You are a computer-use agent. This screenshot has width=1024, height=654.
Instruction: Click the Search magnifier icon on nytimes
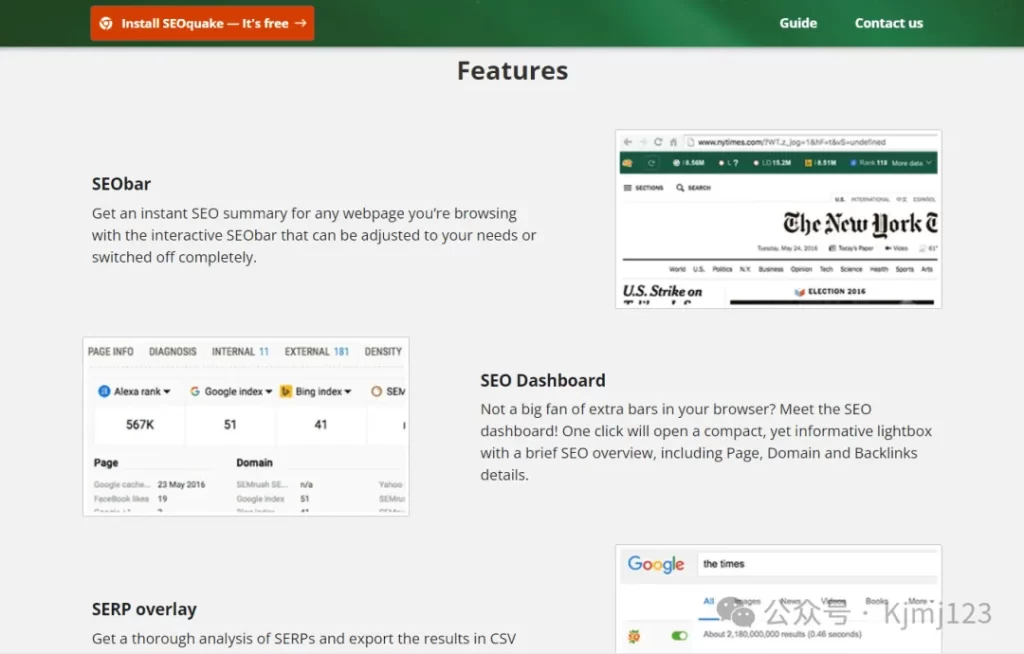click(680, 188)
